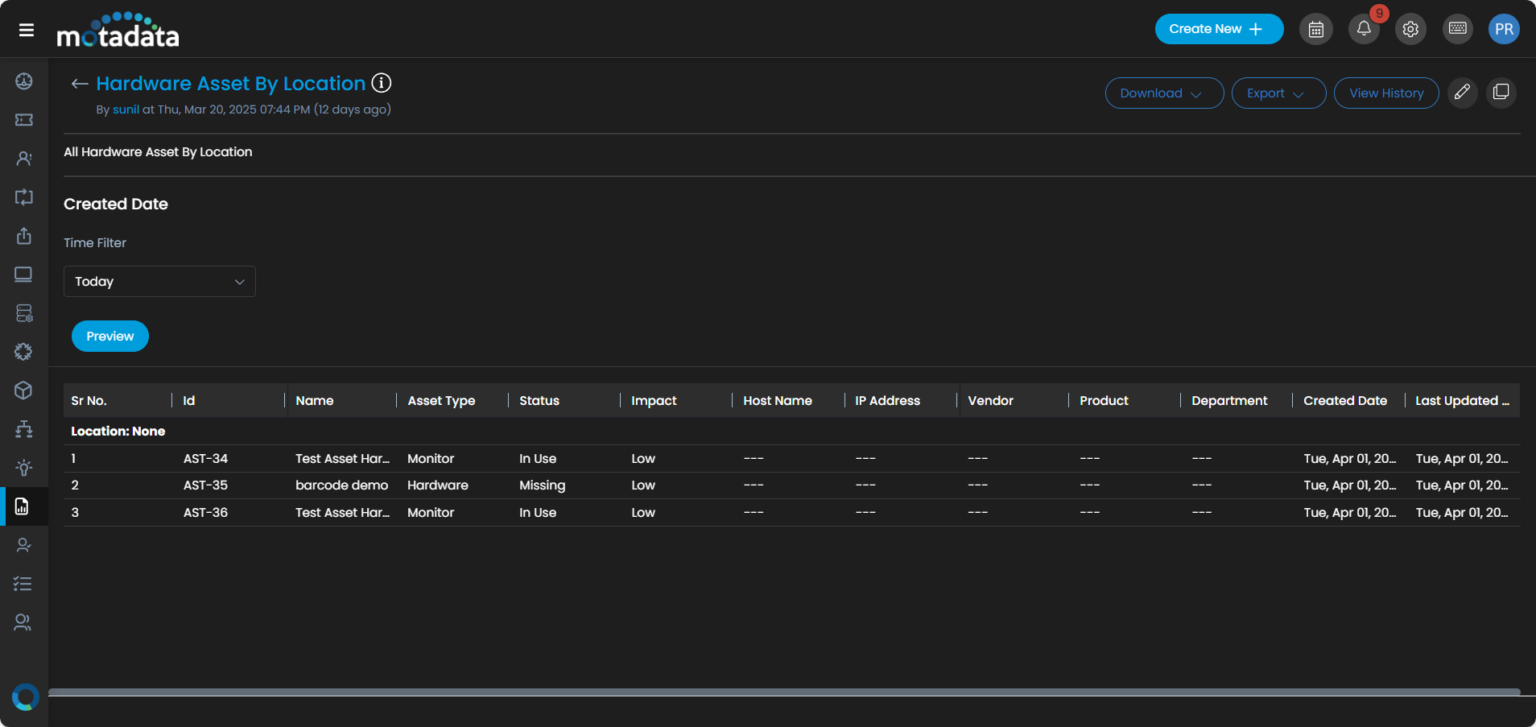Open the keyboard shortcuts icon
The height and width of the screenshot is (727, 1536).
(x=1458, y=29)
